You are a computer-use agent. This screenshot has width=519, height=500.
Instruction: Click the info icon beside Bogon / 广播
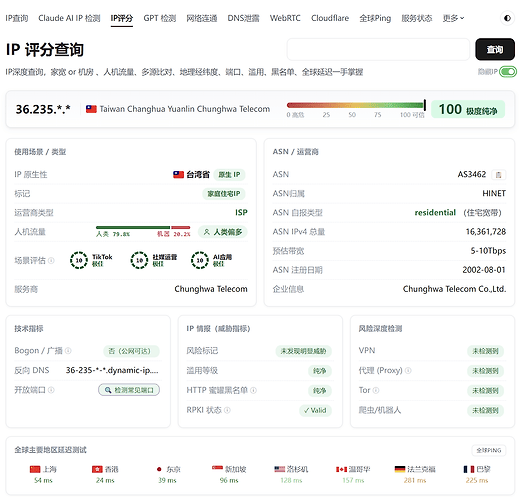tap(68, 351)
